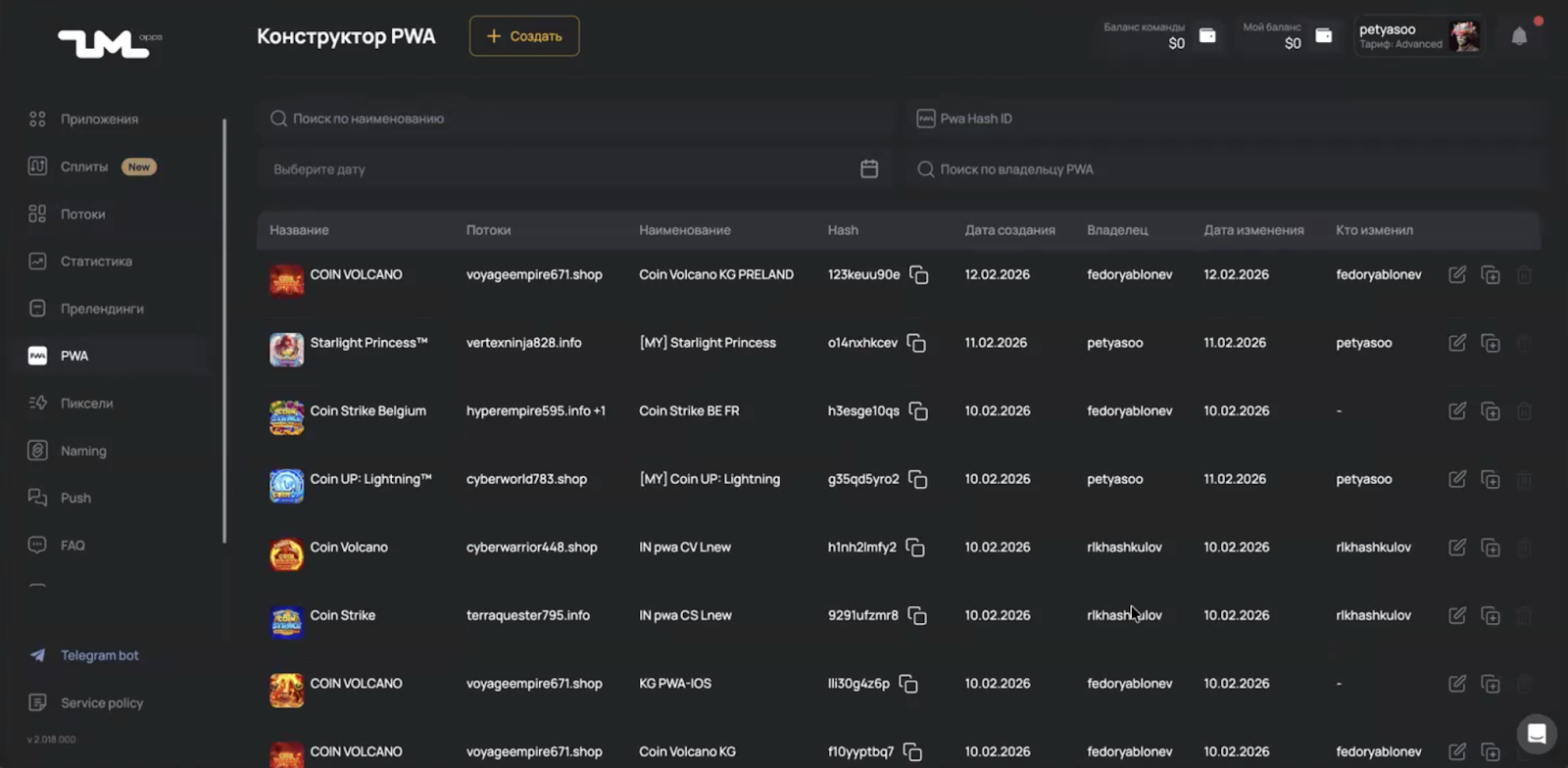This screenshot has width=1568, height=768.
Task: Open the Статистика section in sidebar
Action: click(x=96, y=262)
